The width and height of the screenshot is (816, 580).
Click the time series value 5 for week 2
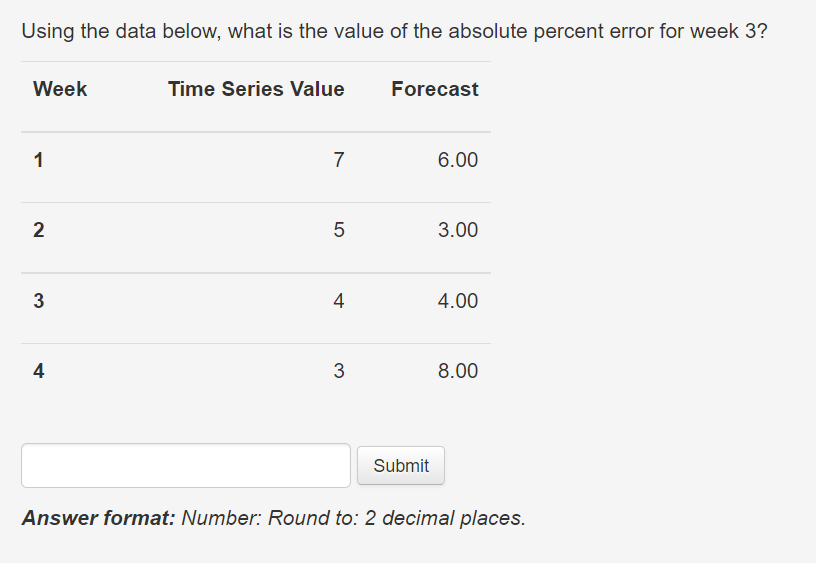pyautogui.click(x=339, y=229)
